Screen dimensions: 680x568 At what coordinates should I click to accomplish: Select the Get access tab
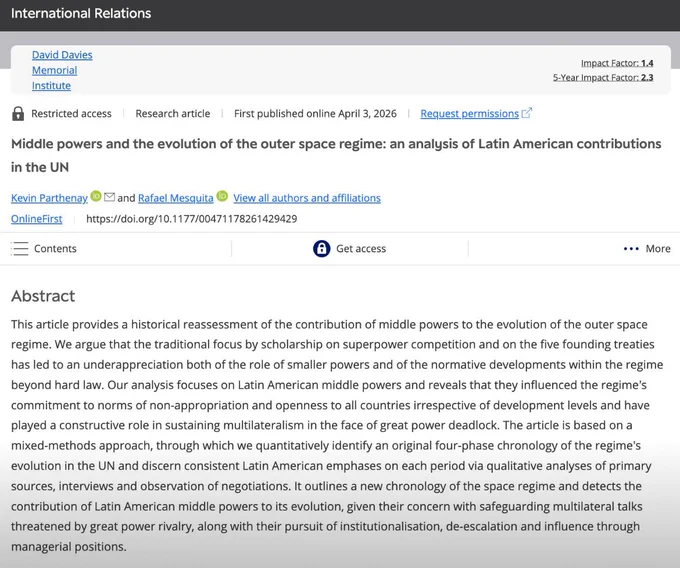point(350,248)
